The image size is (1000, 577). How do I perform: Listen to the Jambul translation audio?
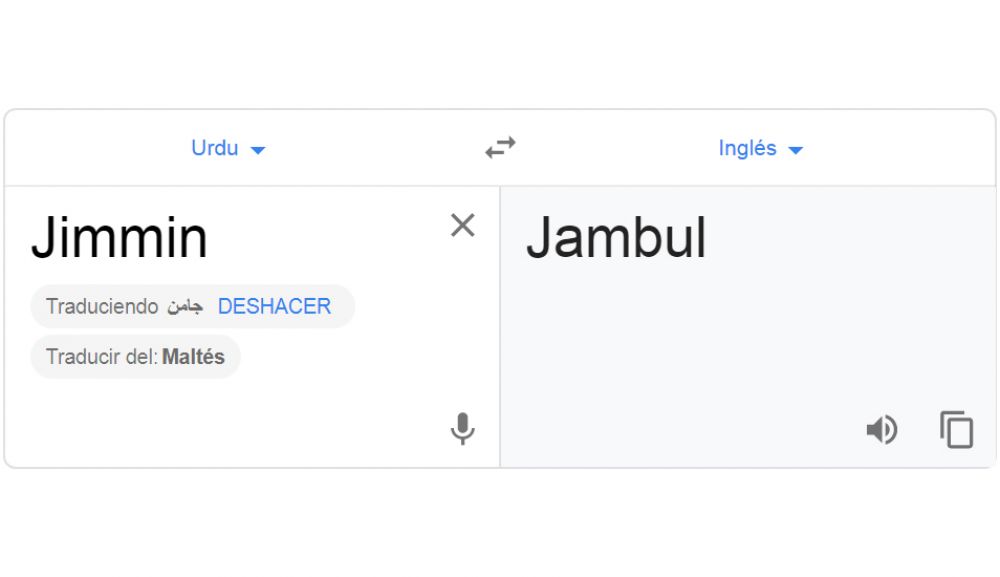[x=881, y=430]
